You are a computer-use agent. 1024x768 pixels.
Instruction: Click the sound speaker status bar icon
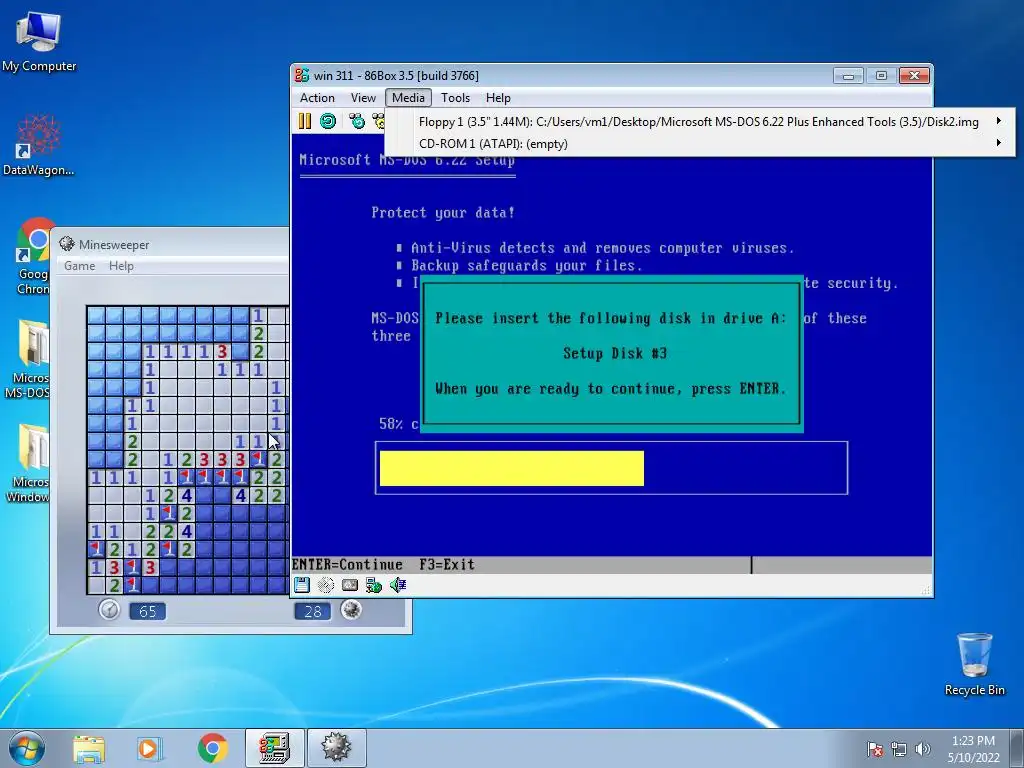398,585
